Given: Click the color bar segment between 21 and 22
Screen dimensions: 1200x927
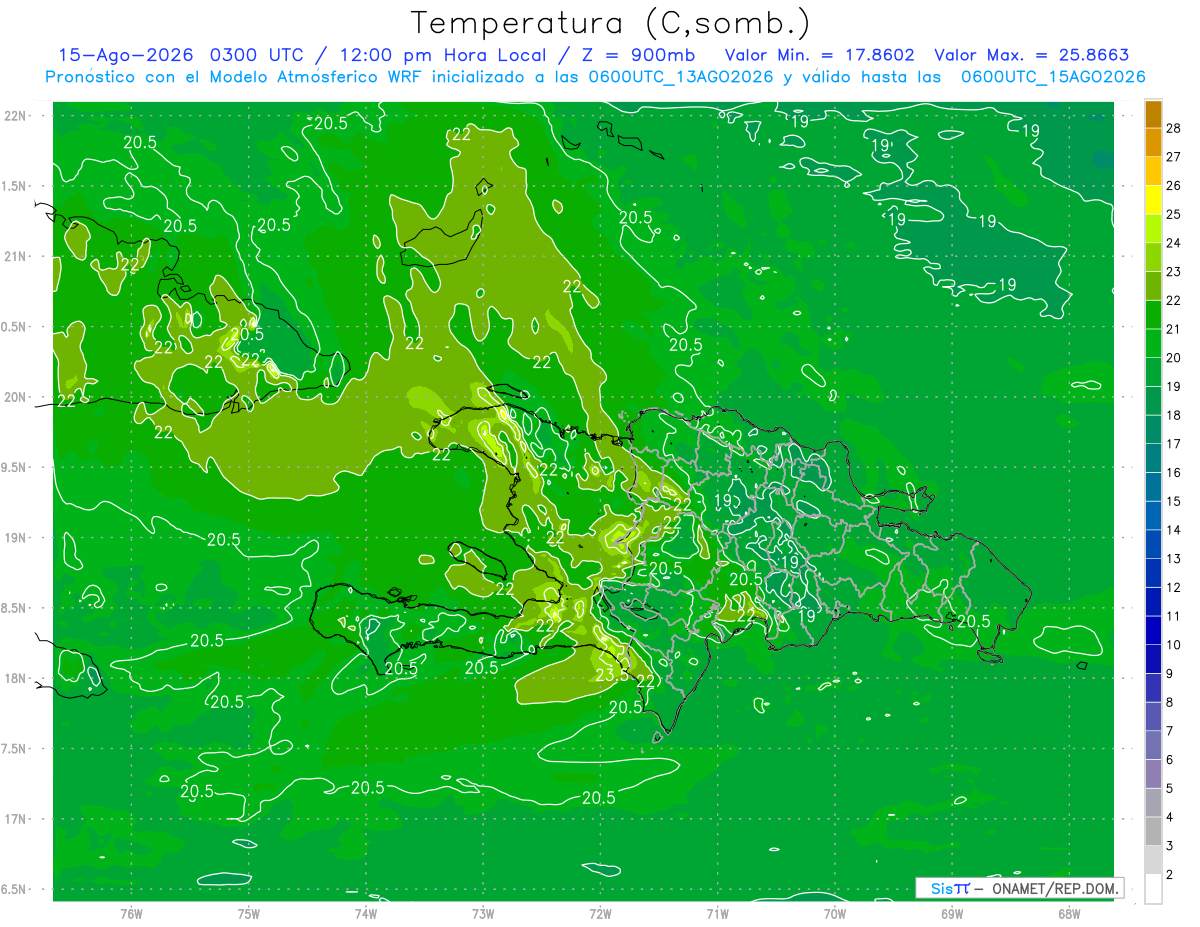Looking at the screenshot, I should pyautogui.click(x=1153, y=315).
